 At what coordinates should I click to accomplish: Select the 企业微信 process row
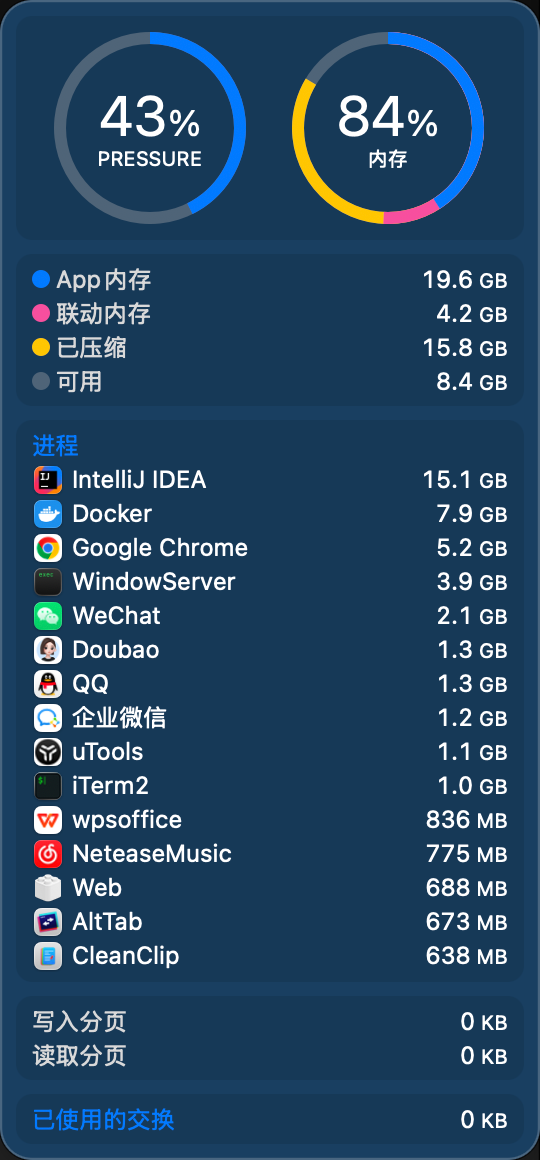(270, 718)
